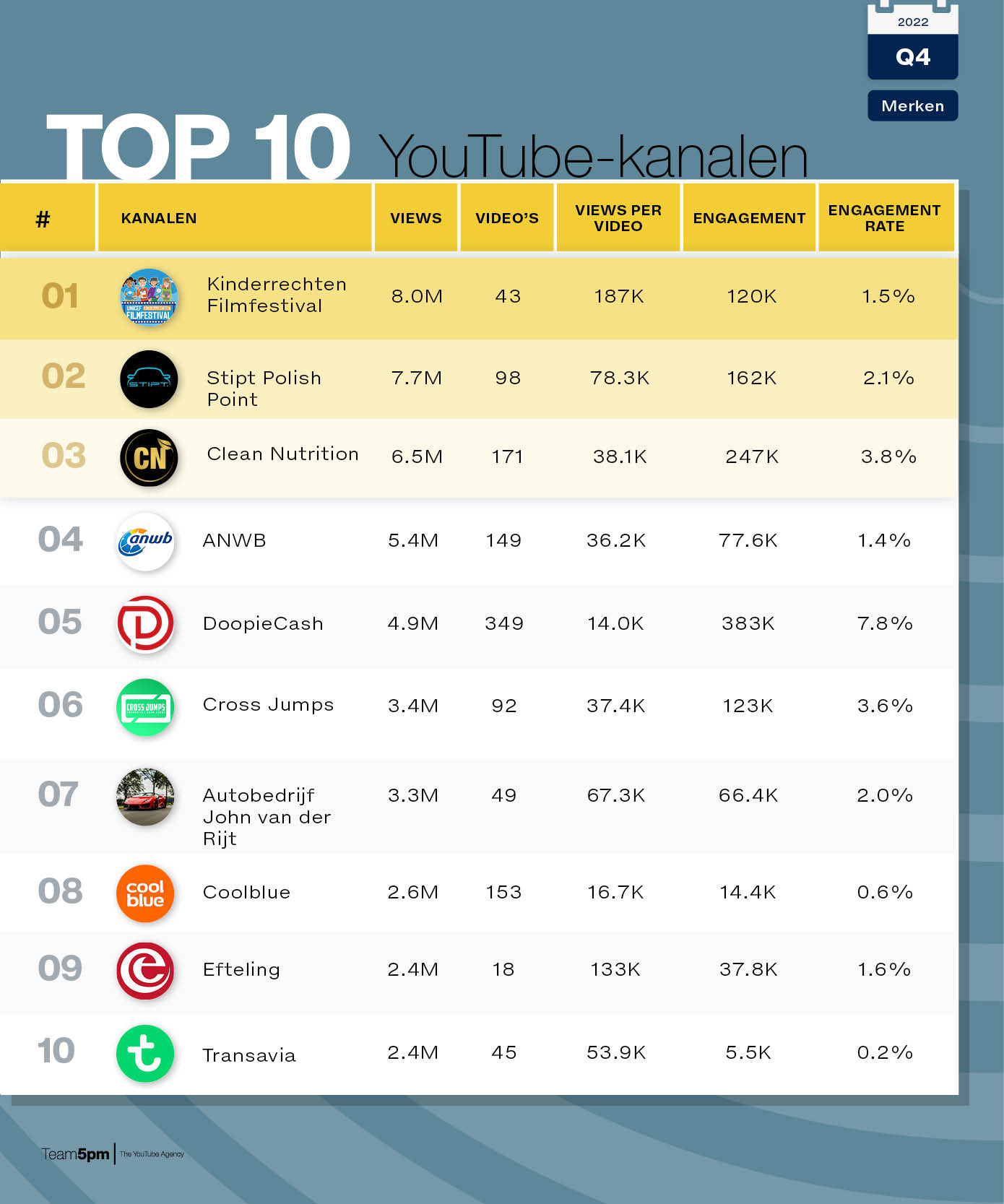Open the DoopieCash red D logo
The height and width of the screenshot is (1204, 1004).
click(x=145, y=624)
